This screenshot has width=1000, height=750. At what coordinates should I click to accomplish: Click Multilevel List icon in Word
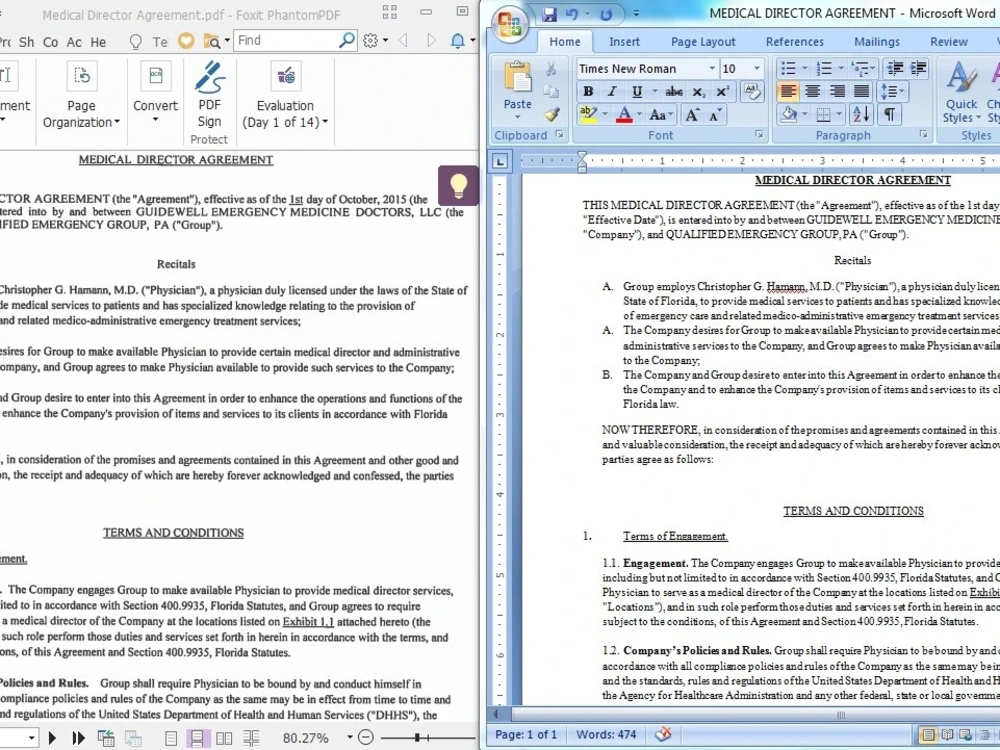pyautogui.click(x=861, y=68)
